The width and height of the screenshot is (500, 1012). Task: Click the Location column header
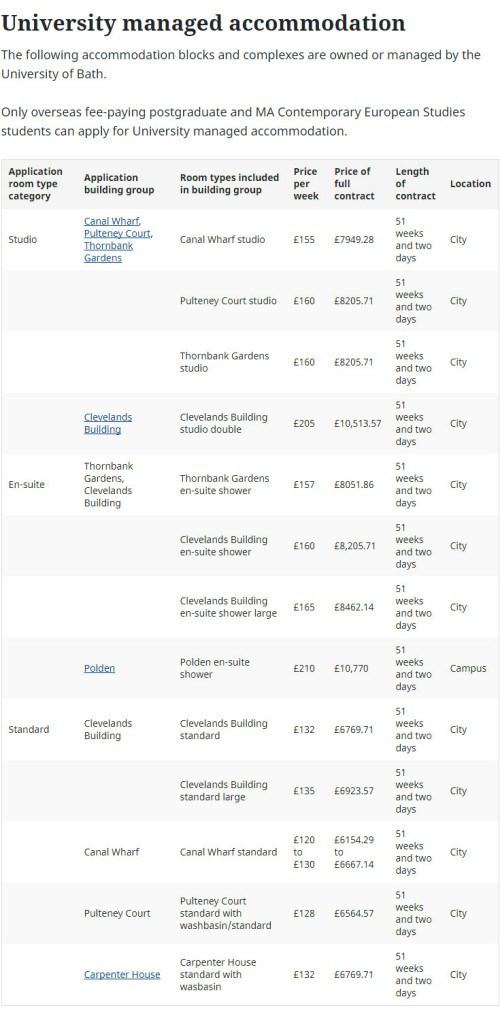pyautogui.click(x=470, y=183)
